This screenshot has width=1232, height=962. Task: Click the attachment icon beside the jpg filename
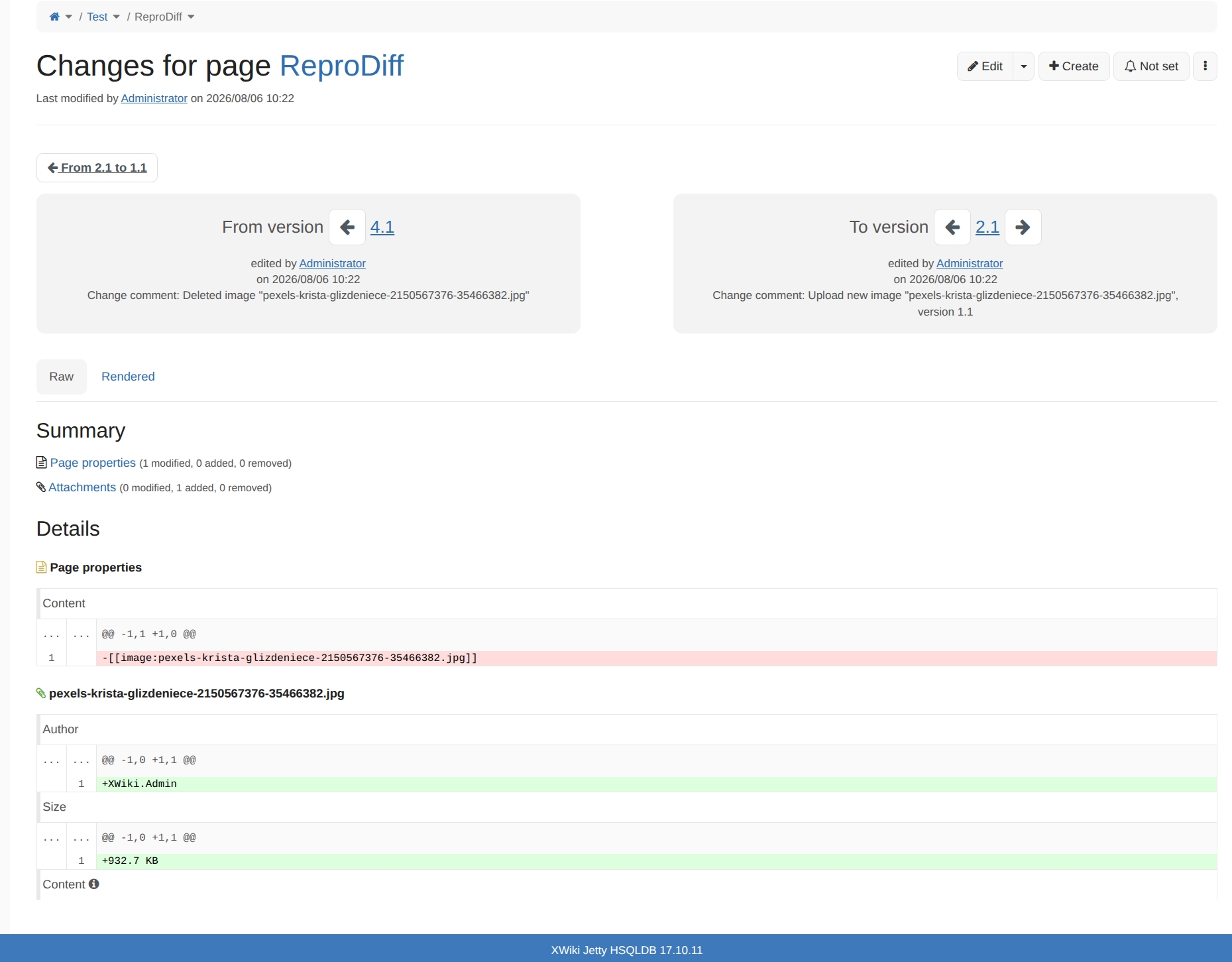[x=41, y=693]
